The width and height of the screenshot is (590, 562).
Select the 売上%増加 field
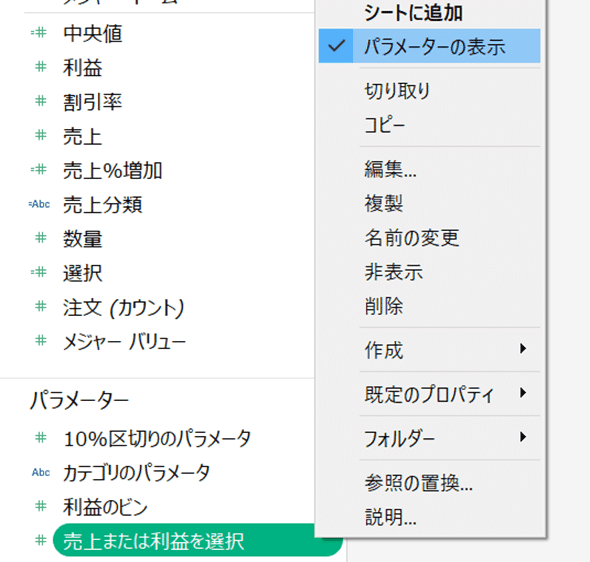point(113,170)
